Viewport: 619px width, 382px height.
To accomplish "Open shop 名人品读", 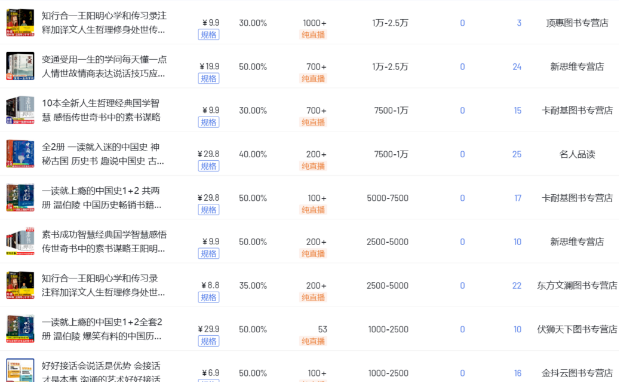I will [577, 154].
